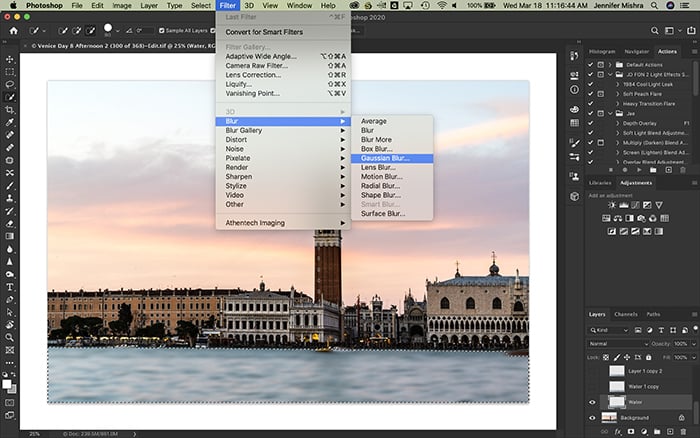Viewport: 700px width, 438px height.
Task: Select the Horizontal Type tool
Action: (x=9, y=287)
